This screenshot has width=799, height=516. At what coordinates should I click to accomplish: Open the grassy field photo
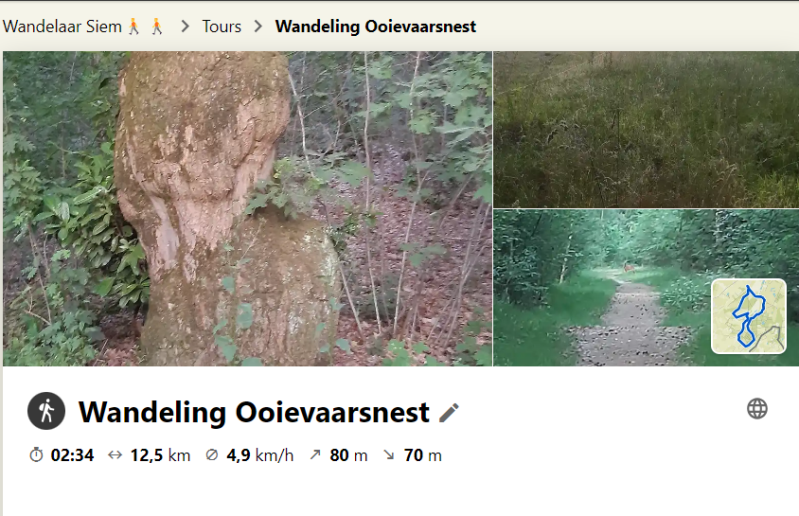[646, 129]
